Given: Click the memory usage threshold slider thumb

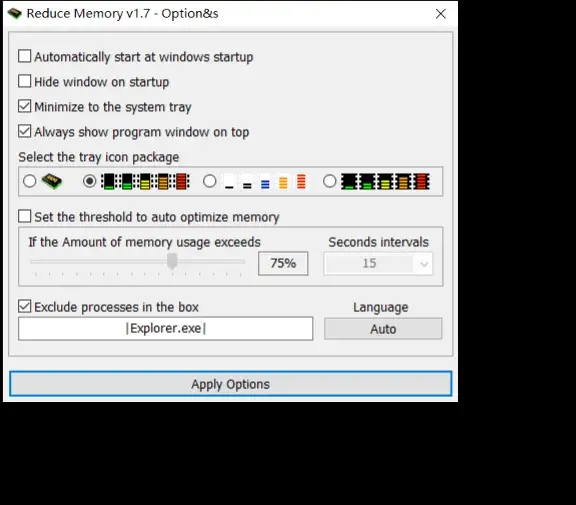Looking at the screenshot, I should (172, 261).
